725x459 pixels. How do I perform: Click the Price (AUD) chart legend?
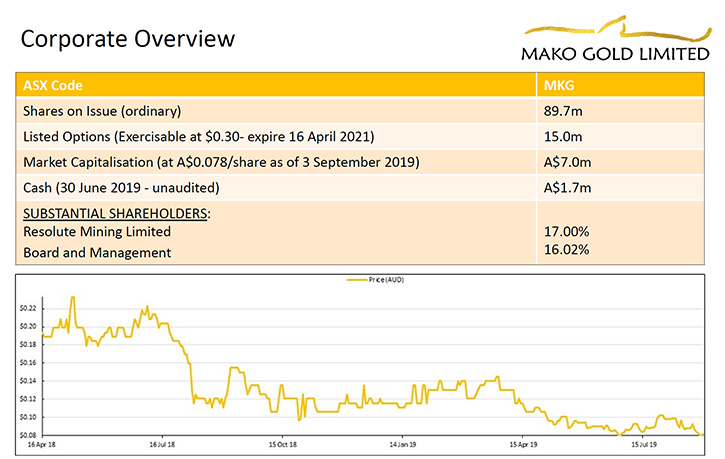[x=375, y=280]
